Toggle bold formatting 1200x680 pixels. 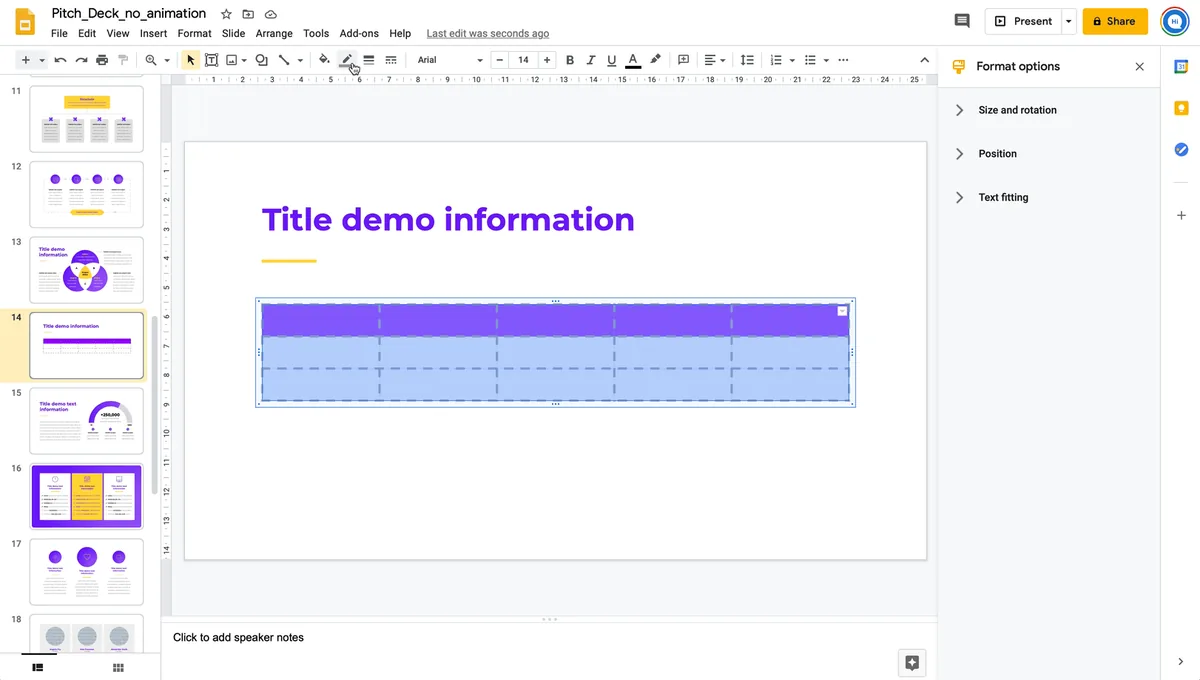570,60
